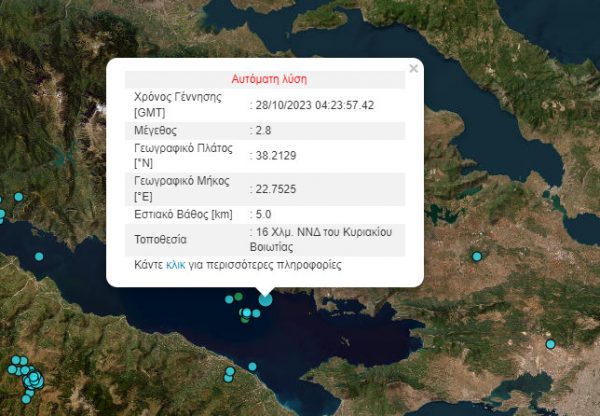Click the location text '16 Χλμ. ΝΝΔ του Κυριακίου'
This screenshot has width=600, height=416.
[328, 232]
